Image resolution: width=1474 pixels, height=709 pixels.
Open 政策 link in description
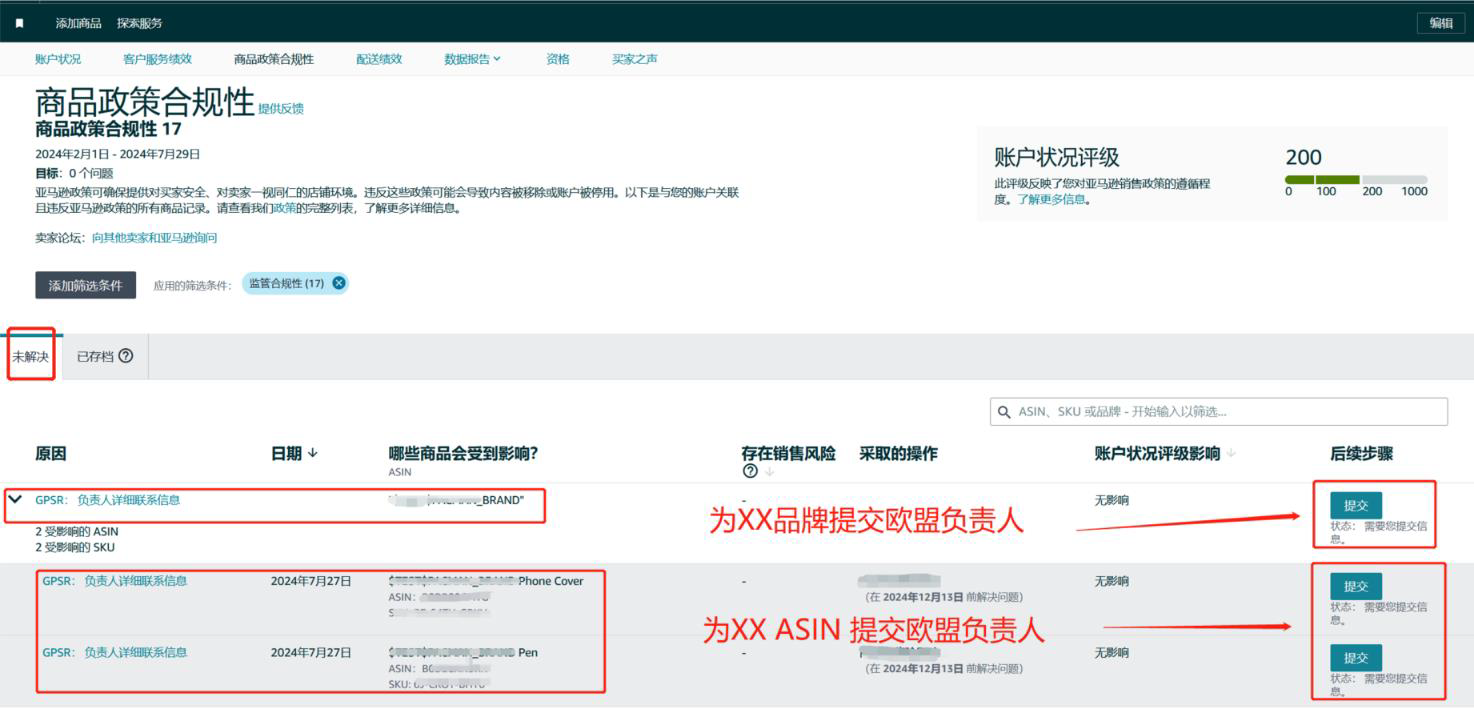[x=285, y=209]
